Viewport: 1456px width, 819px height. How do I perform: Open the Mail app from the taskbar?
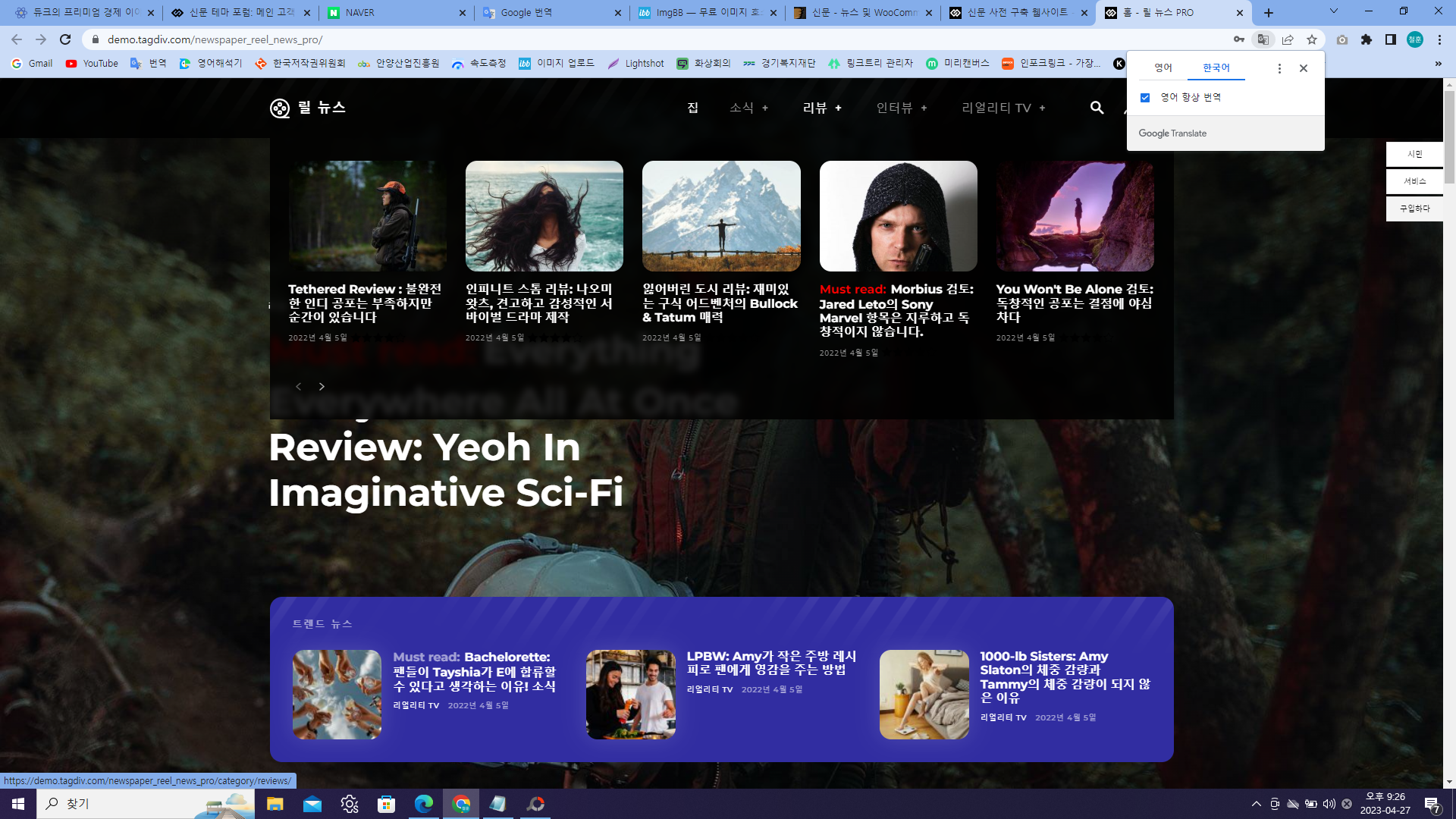pos(312,804)
